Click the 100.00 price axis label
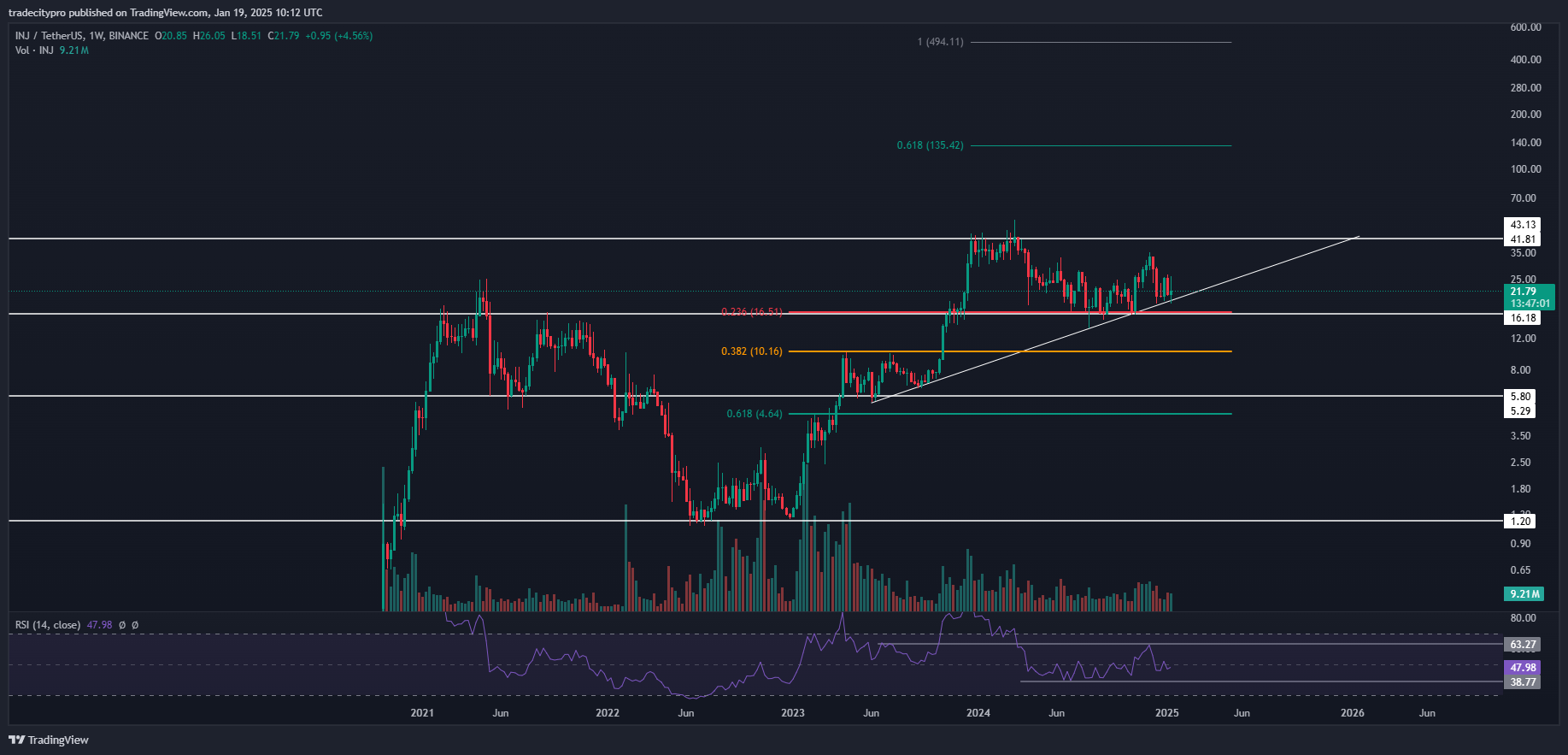This screenshot has width=1568, height=755. click(x=1525, y=169)
